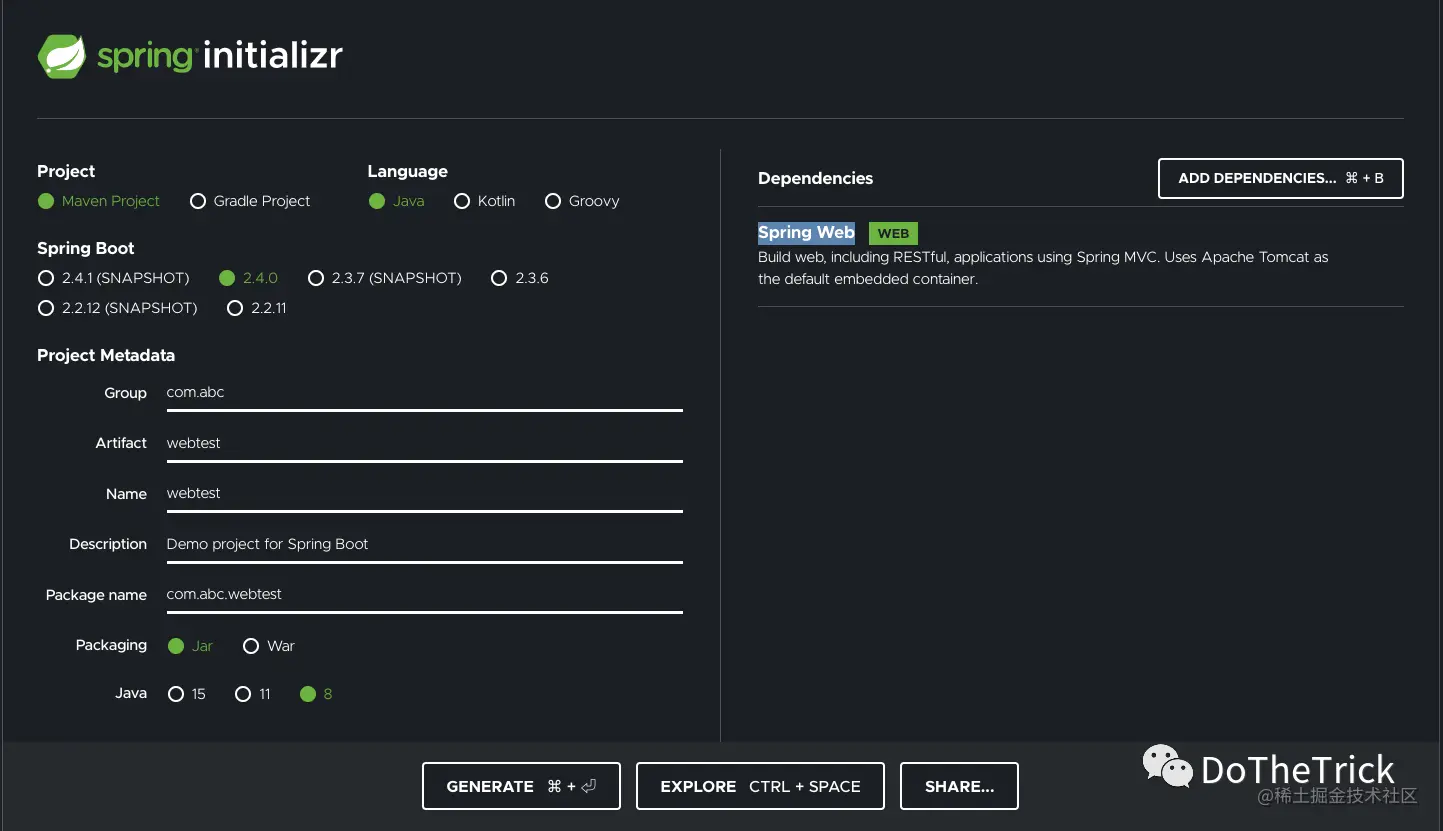This screenshot has height=831, width=1443.
Task: Click the Generate button
Action: [x=521, y=786]
